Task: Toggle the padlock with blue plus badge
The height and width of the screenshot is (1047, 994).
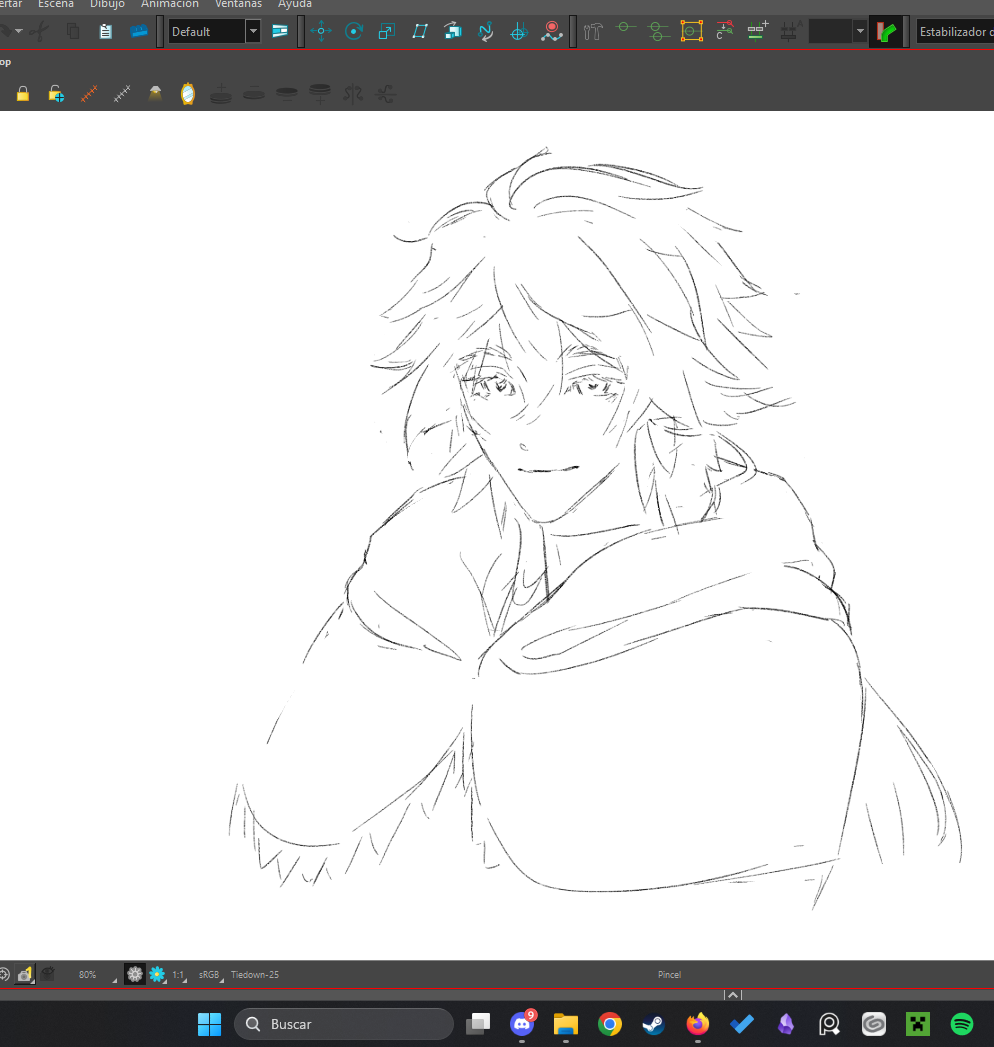Action: [x=56, y=94]
